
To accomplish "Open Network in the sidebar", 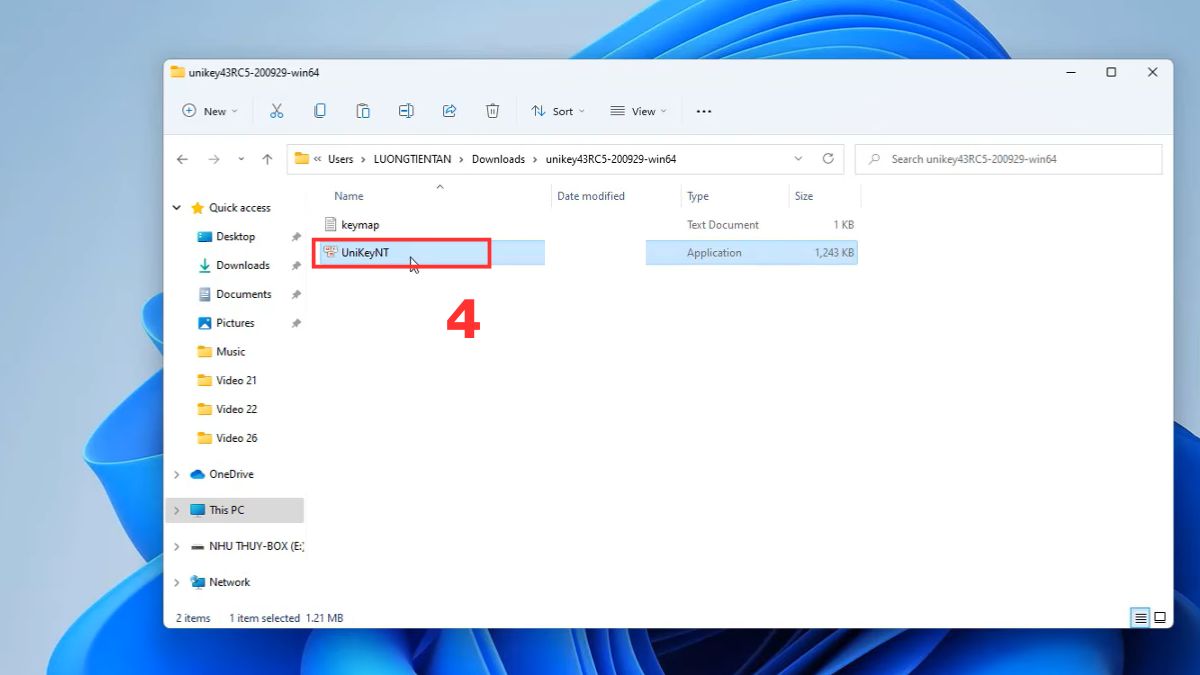I will (230, 582).
